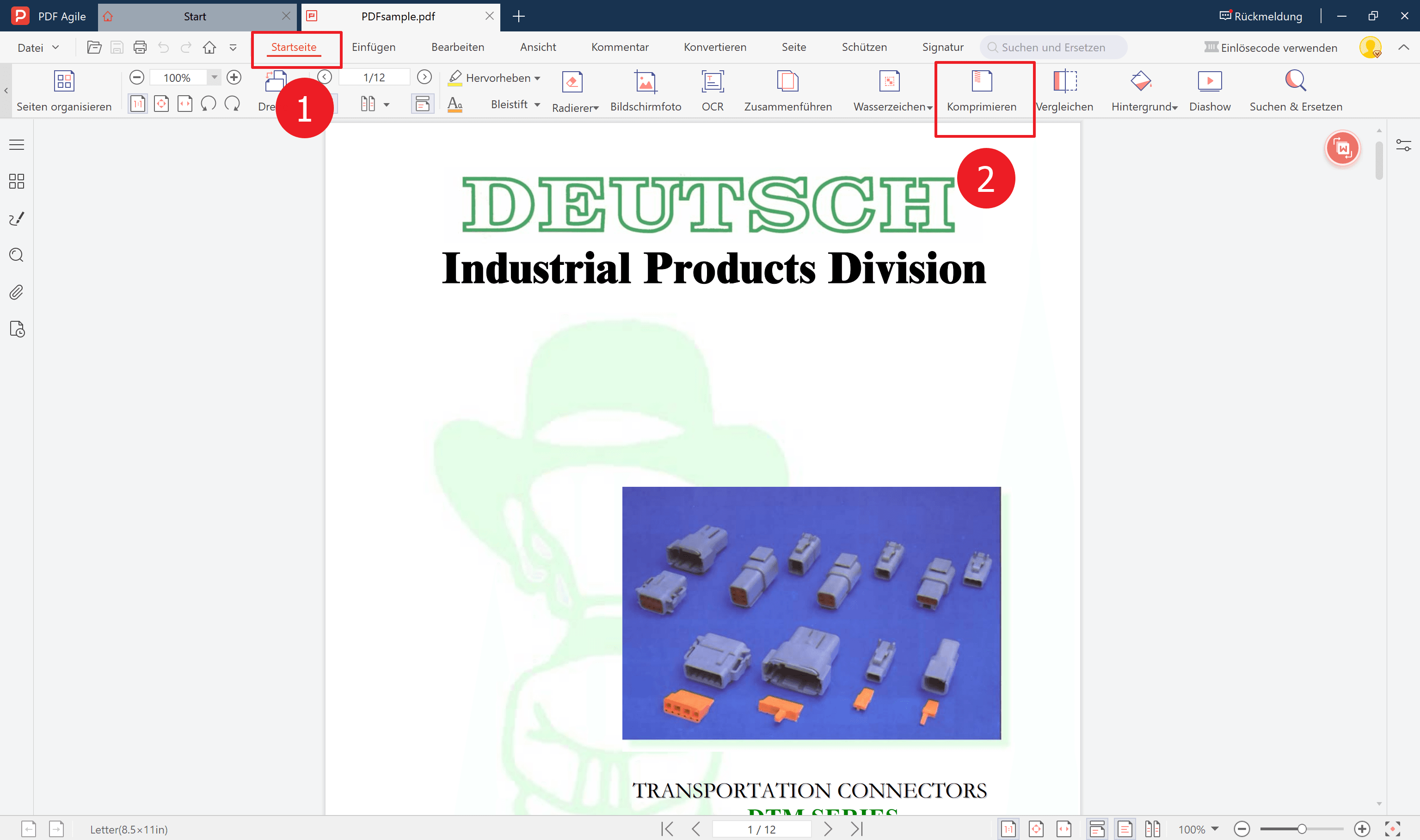Expand the Hervorheben dropdown arrow
The image size is (1420, 840).
pyautogui.click(x=537, y=78)
